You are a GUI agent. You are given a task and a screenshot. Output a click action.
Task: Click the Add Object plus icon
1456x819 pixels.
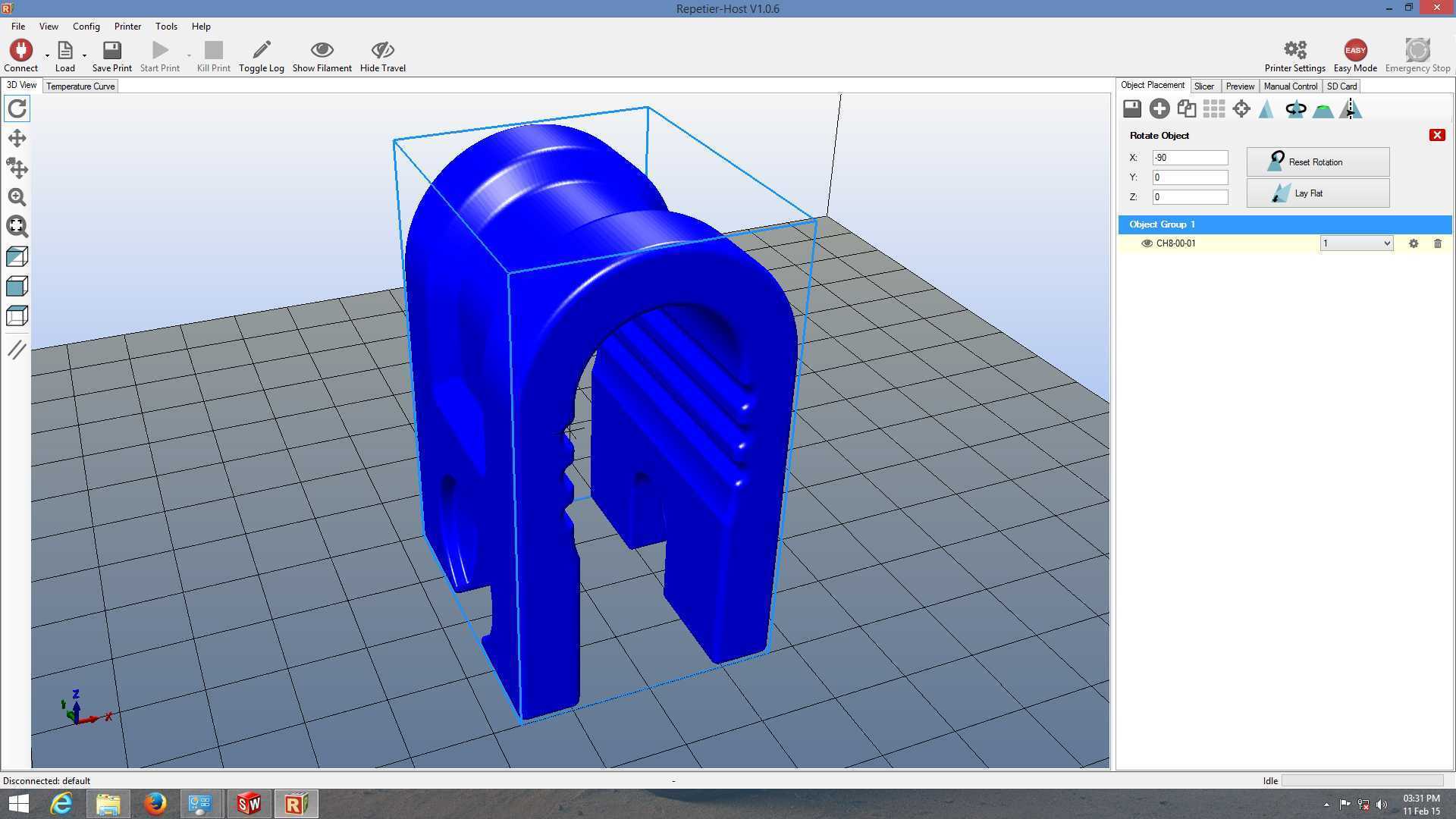point(1159,109)
